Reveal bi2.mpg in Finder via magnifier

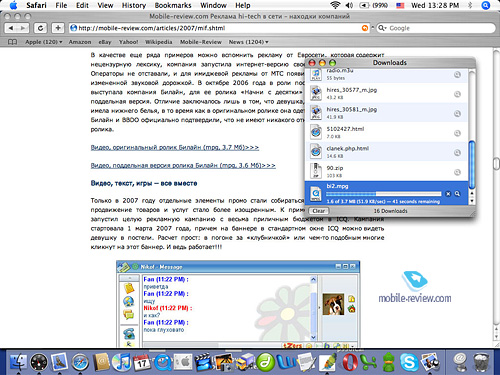pyautogui.click(x=457, y=194)
